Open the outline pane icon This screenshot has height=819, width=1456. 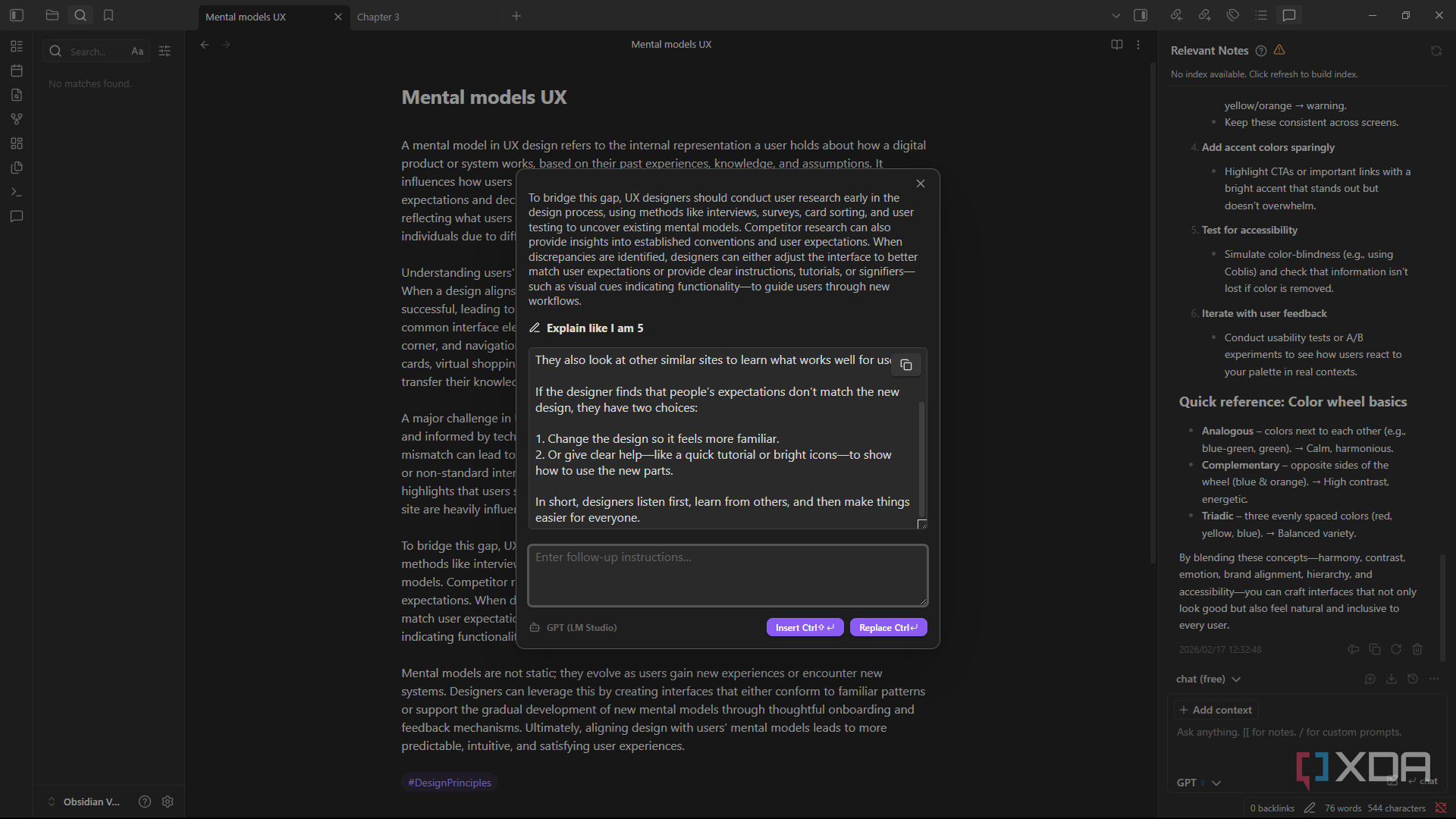1261,15
